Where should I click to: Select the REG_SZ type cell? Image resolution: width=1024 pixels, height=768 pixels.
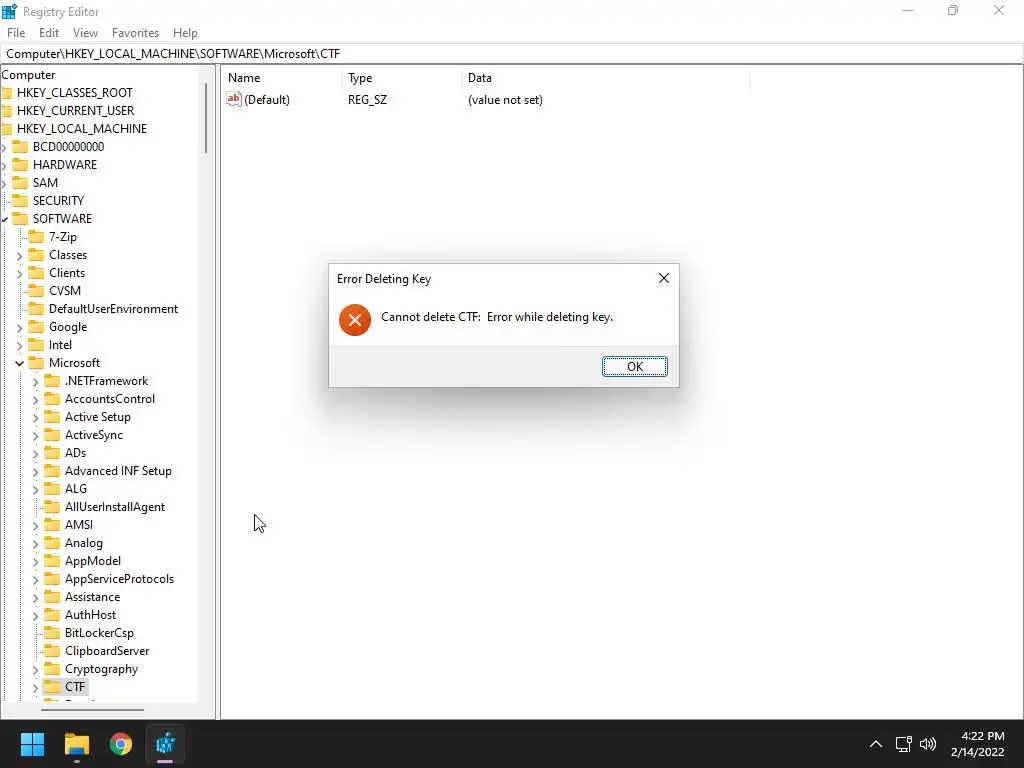tap(368, 100)
